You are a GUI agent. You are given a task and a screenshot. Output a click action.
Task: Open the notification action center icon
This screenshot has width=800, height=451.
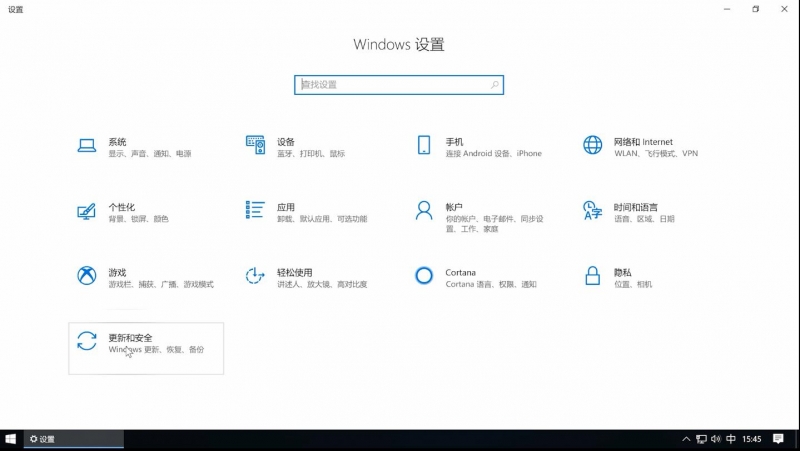[x=778, y=439]
